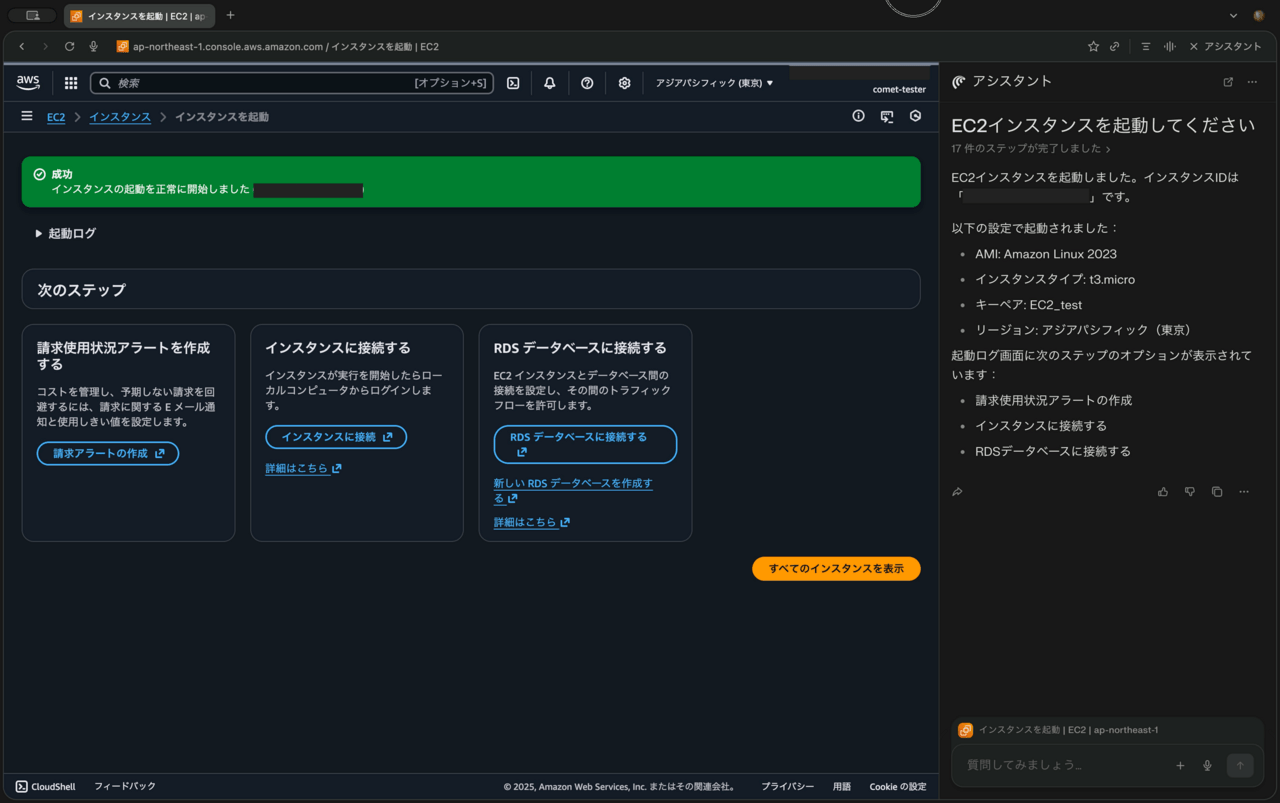Open the browser tab list chevron
1280x803 pixels.
1234,16
